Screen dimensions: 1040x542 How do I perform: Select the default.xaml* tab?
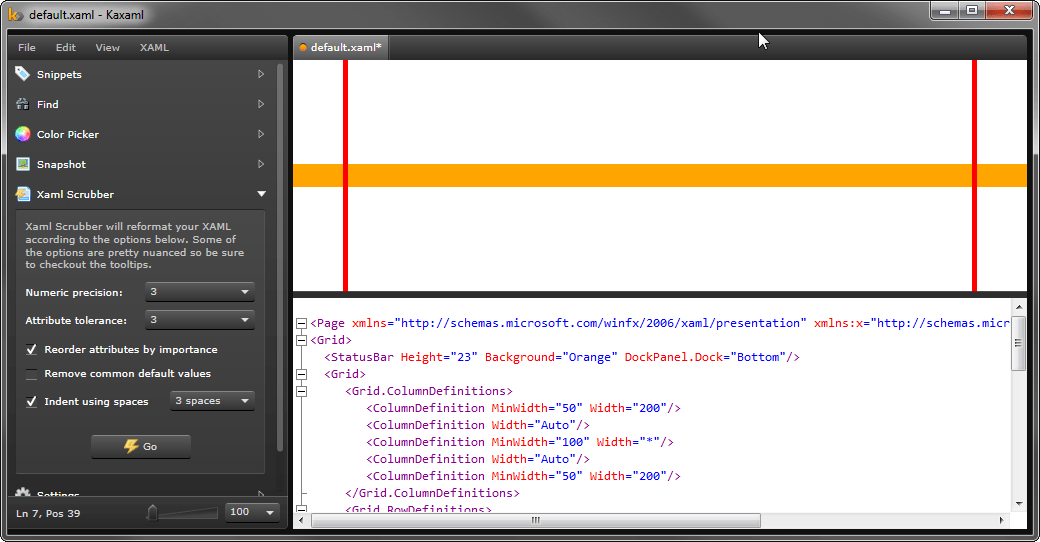(341, 47)
